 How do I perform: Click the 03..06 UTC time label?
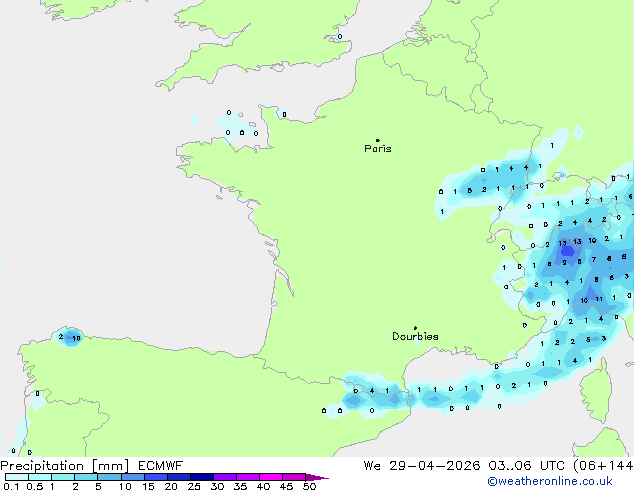(526, 466)
